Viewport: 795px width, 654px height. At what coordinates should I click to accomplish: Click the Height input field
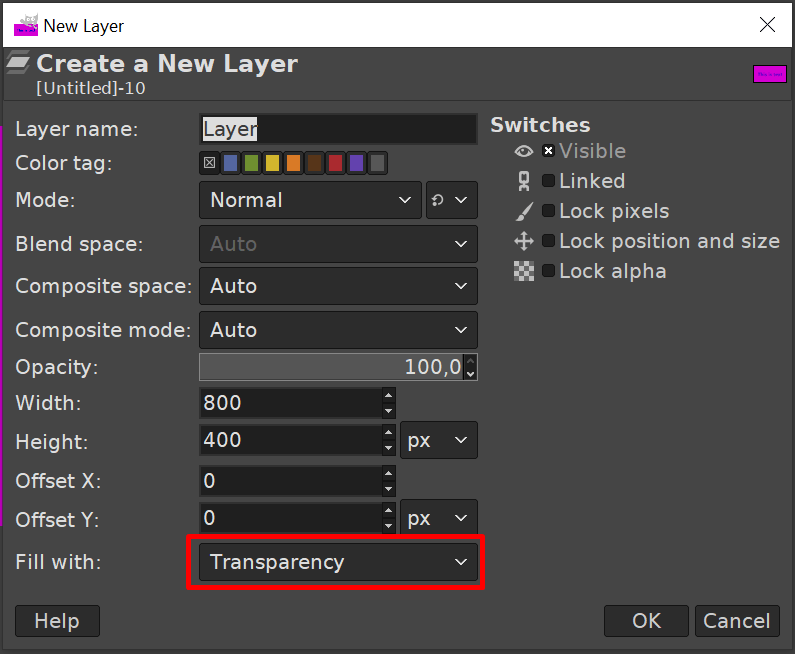coord(291,440)
